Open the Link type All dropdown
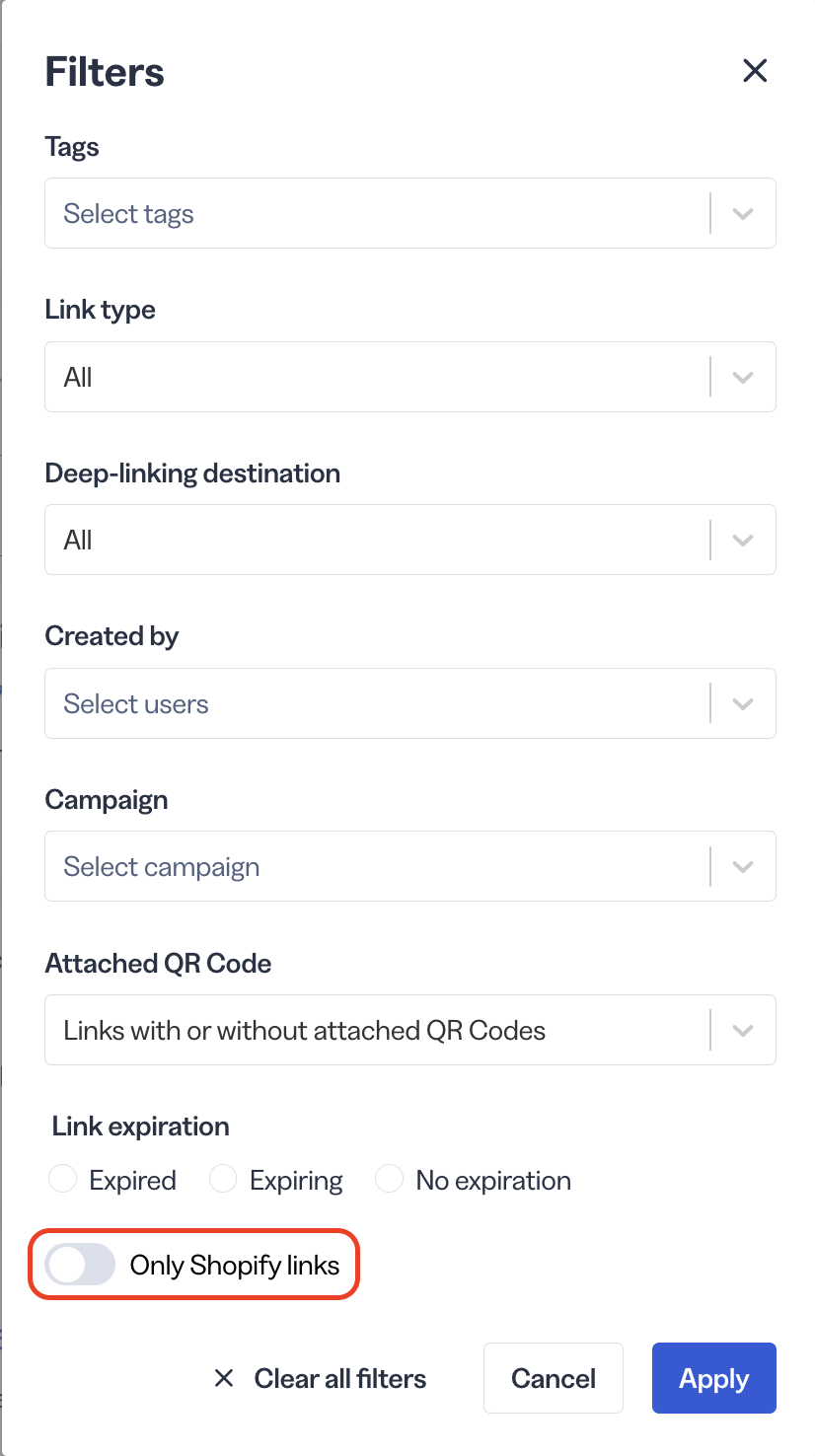Image resolution: width=815 pixels, height=1456 pixels. tap(410, 377)
